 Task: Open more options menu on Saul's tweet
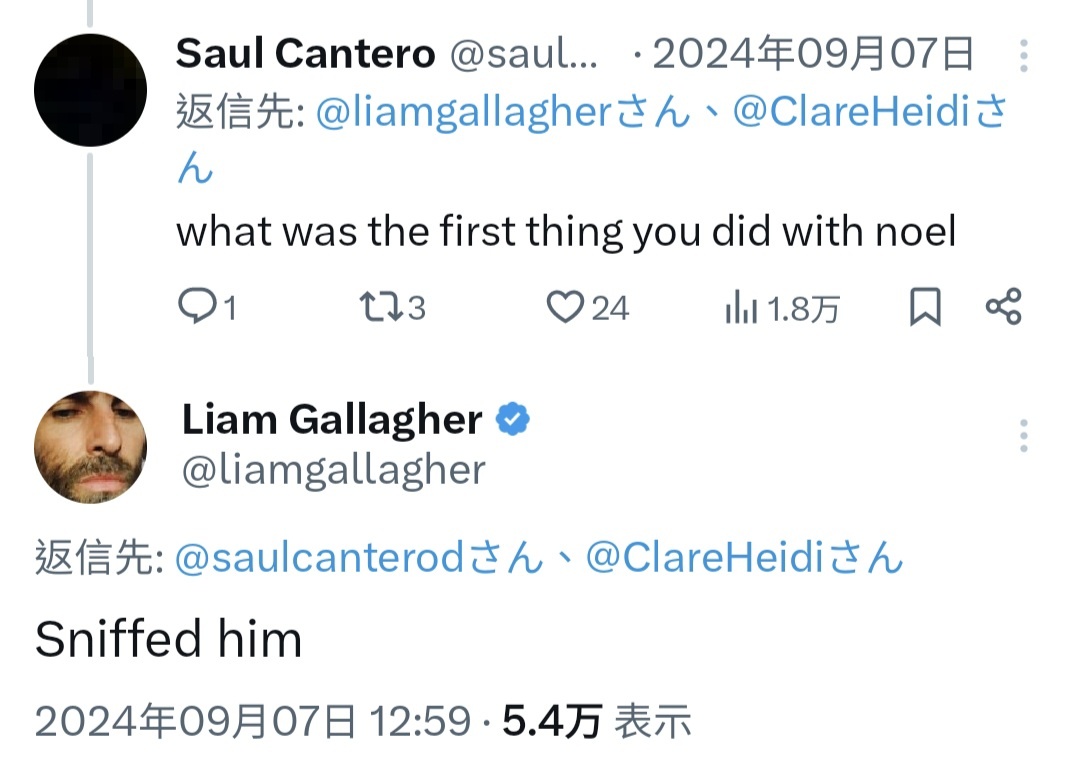click(1024, 56)
